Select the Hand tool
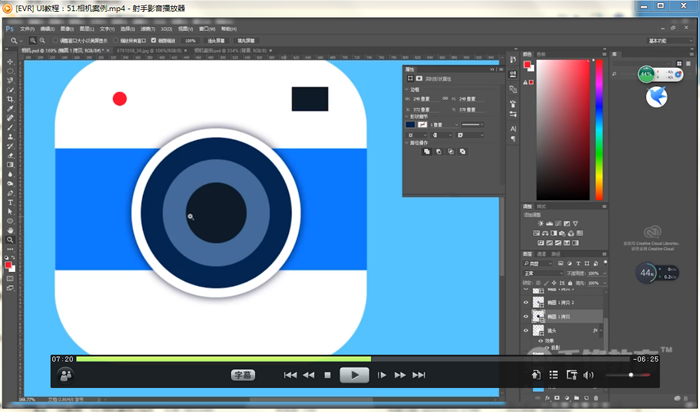 [10, 230]
